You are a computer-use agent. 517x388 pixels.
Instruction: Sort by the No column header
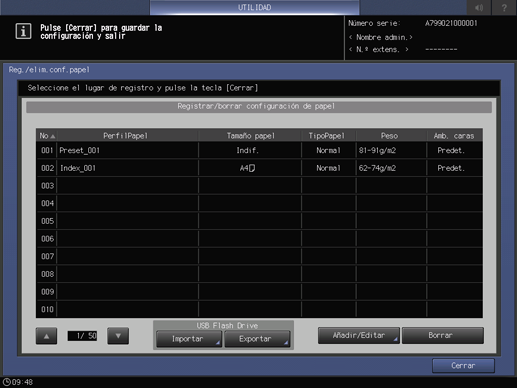[x=47, y=136]
